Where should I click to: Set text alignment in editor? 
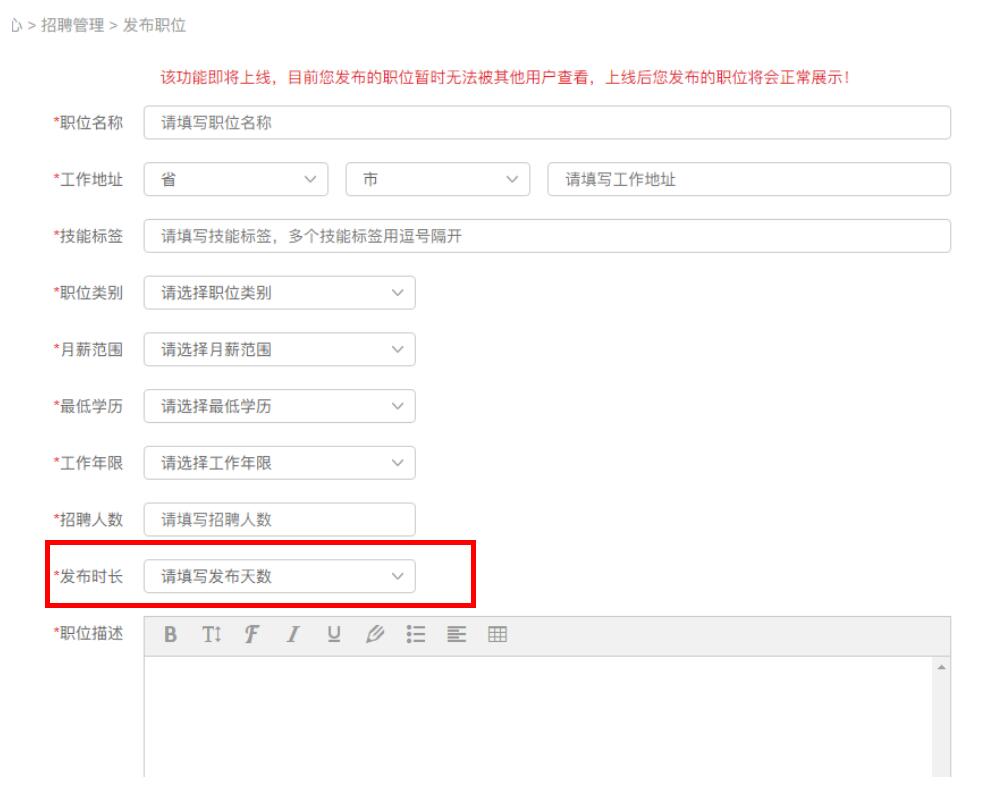(457, 634)
